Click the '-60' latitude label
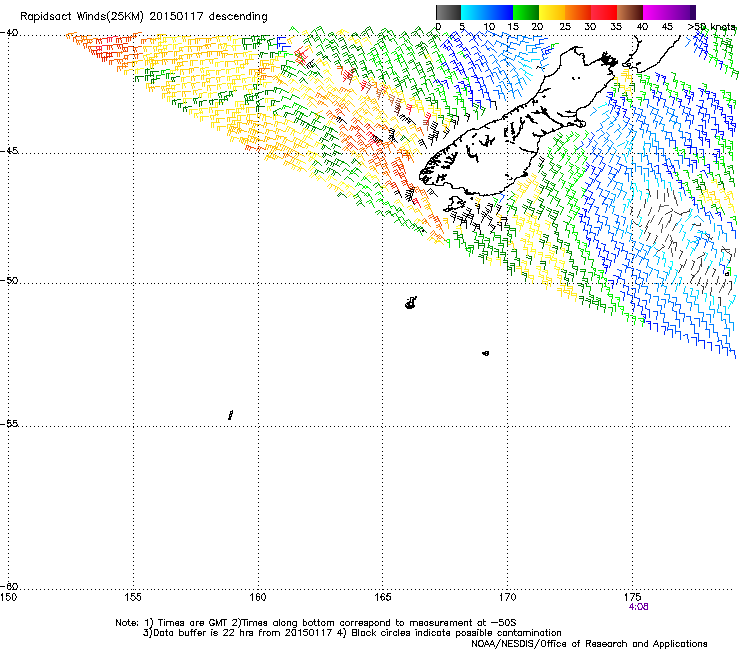740x650 pixels. [x=10, y=586]
